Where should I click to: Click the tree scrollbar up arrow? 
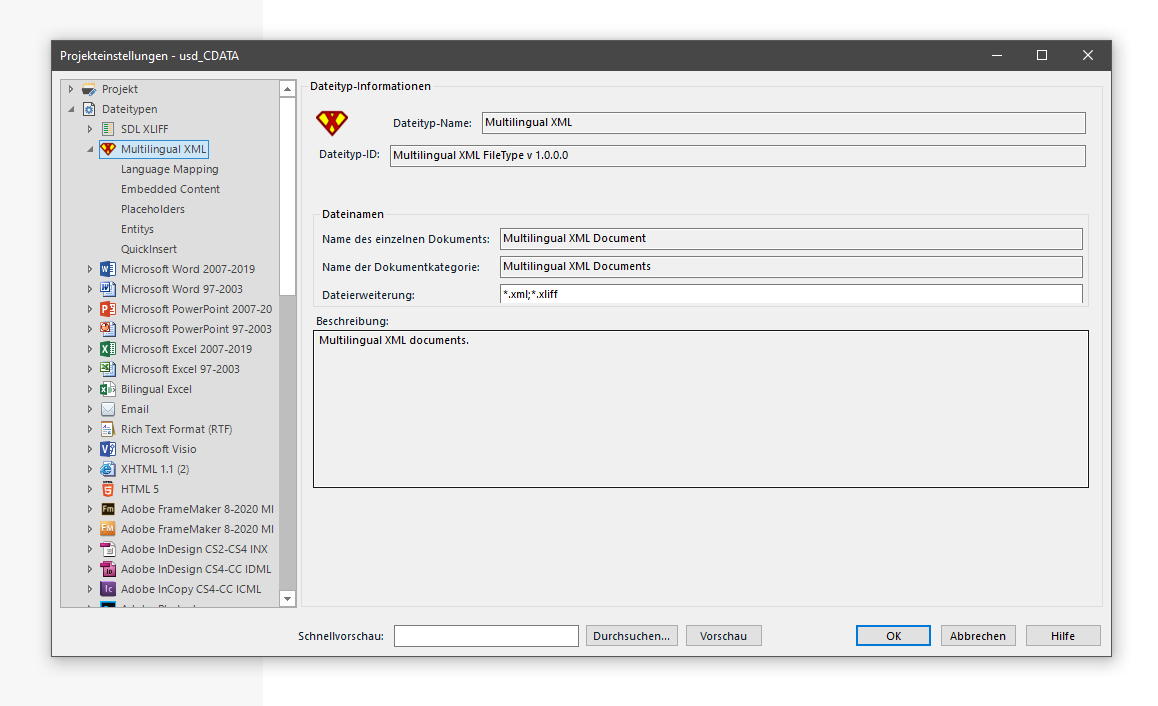pyautogui.click(x=288, y=89)
